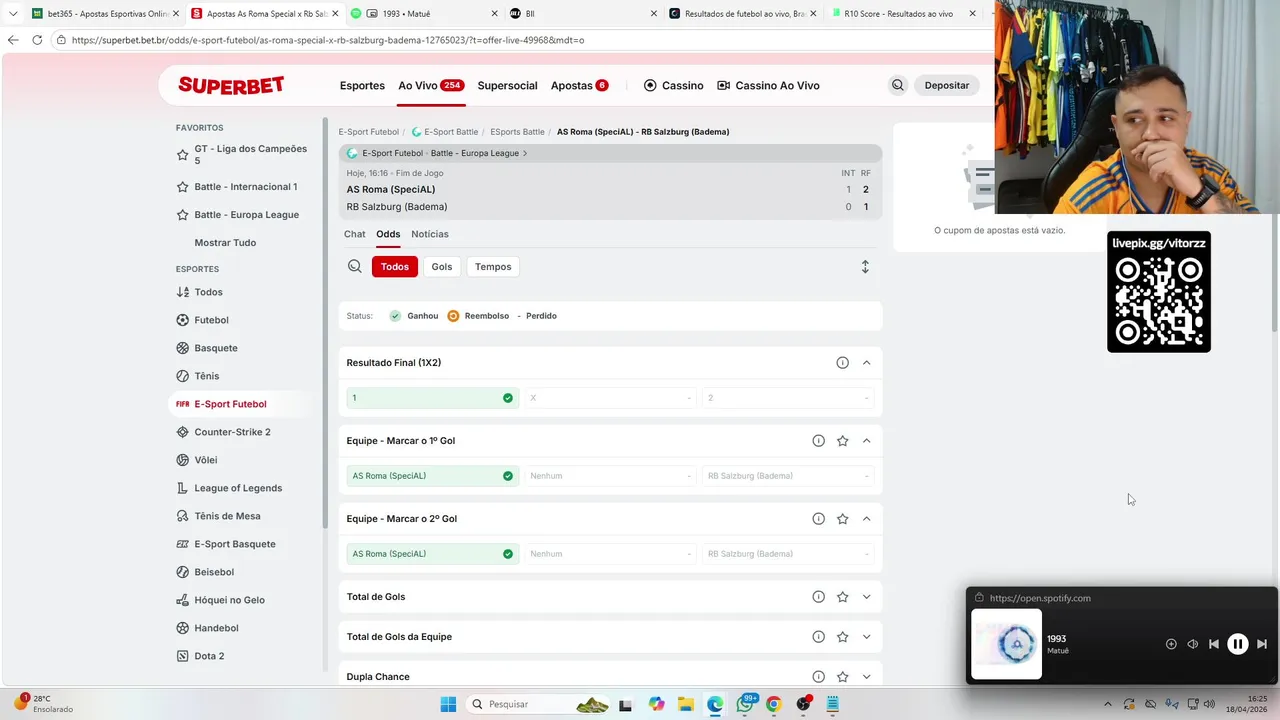Select the Todos odds filter
The image size is (1280, 720).
coord(394,267)
